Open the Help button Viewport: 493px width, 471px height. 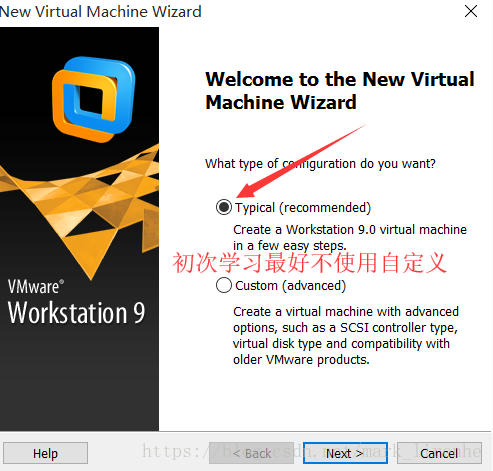(45, 453)
